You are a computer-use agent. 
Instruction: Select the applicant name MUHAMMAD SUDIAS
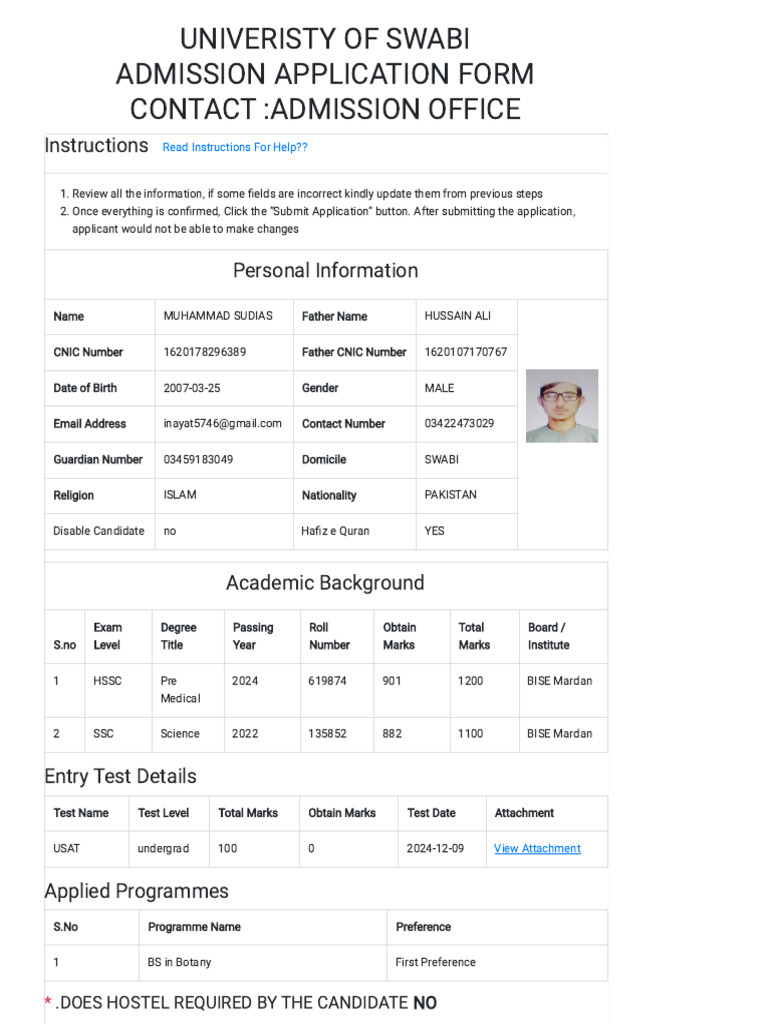218,316
